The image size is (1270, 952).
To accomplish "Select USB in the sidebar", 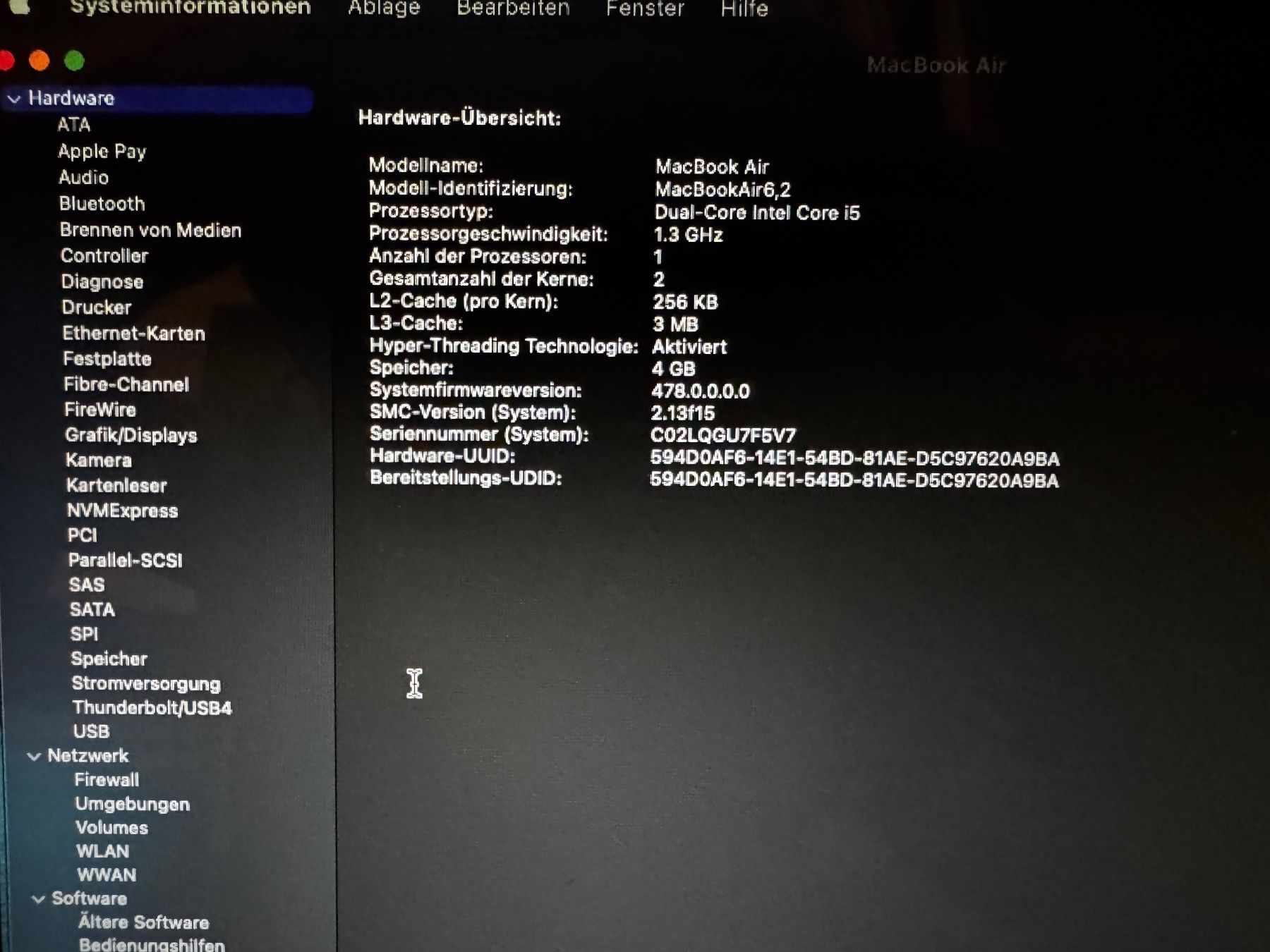I will (x=91, y=732).
